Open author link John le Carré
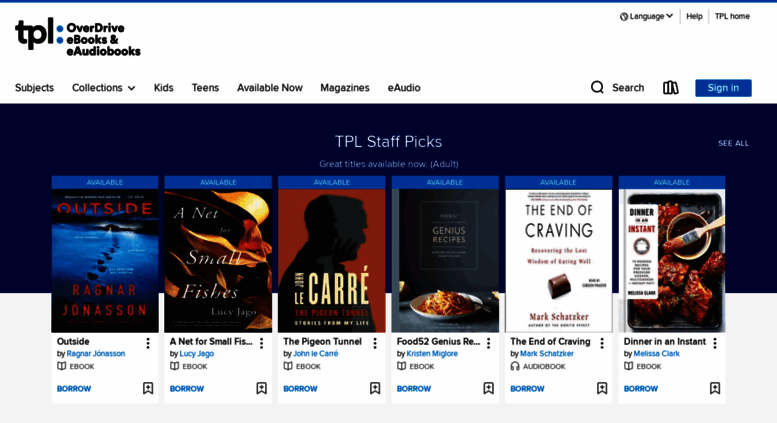Screen dimensions: 777x423 pos(316,354)
